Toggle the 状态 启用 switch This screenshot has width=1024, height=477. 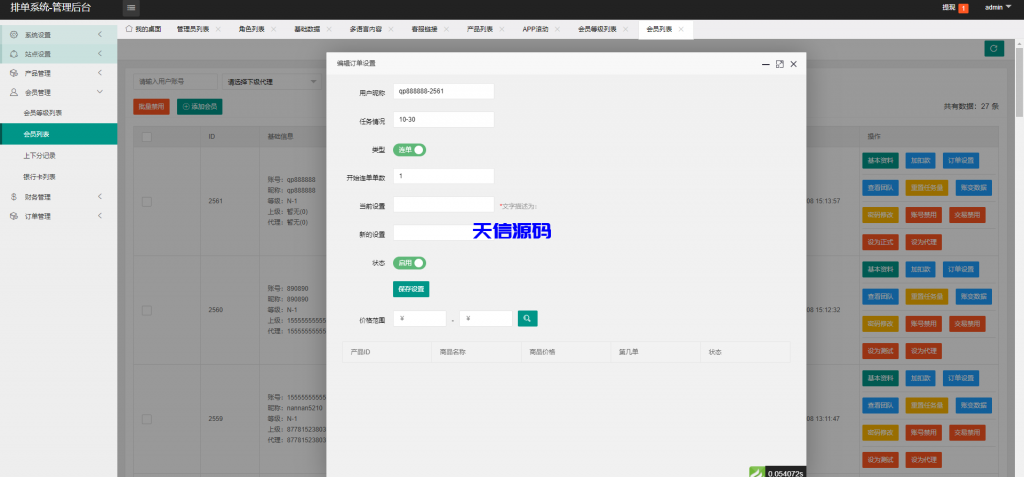409,263
